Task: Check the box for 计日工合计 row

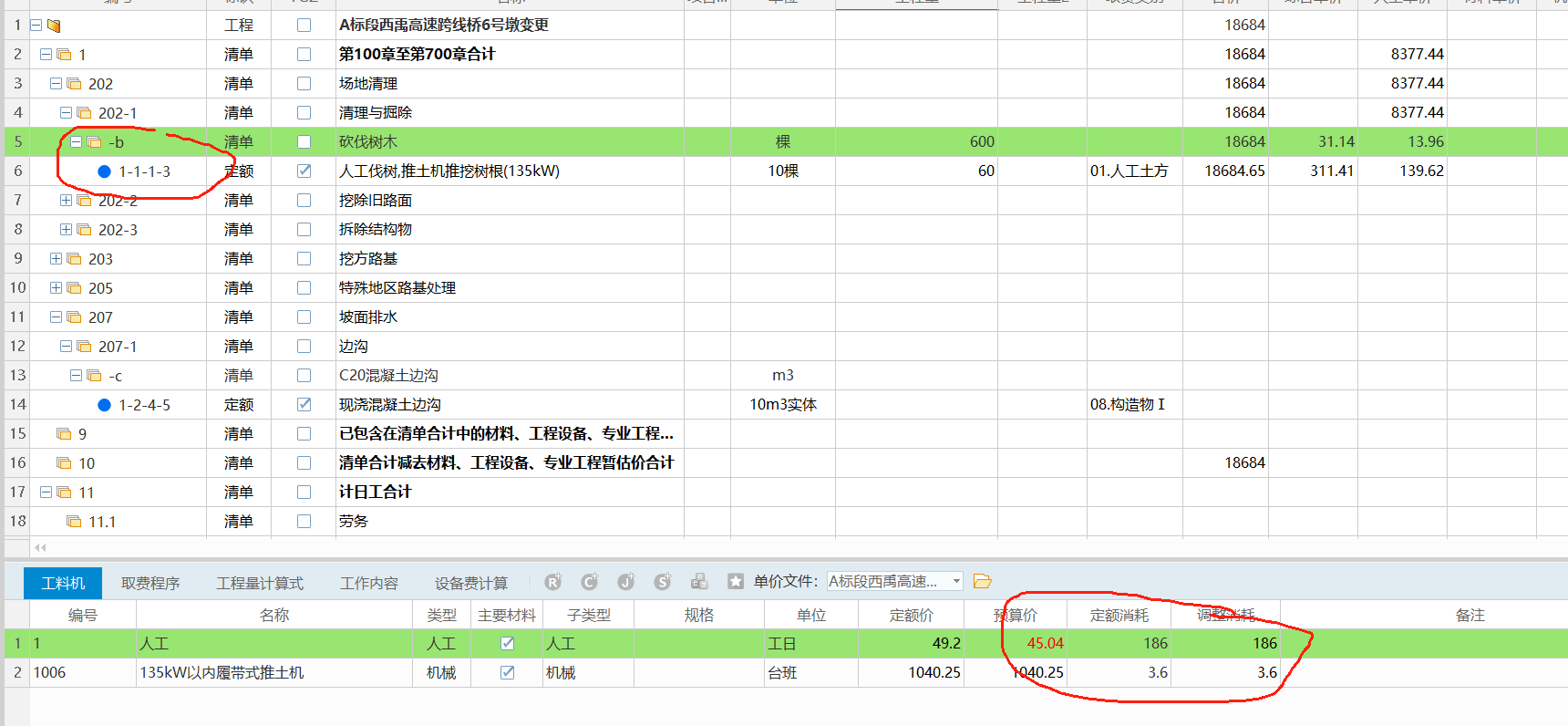Action: coord(304,493)
